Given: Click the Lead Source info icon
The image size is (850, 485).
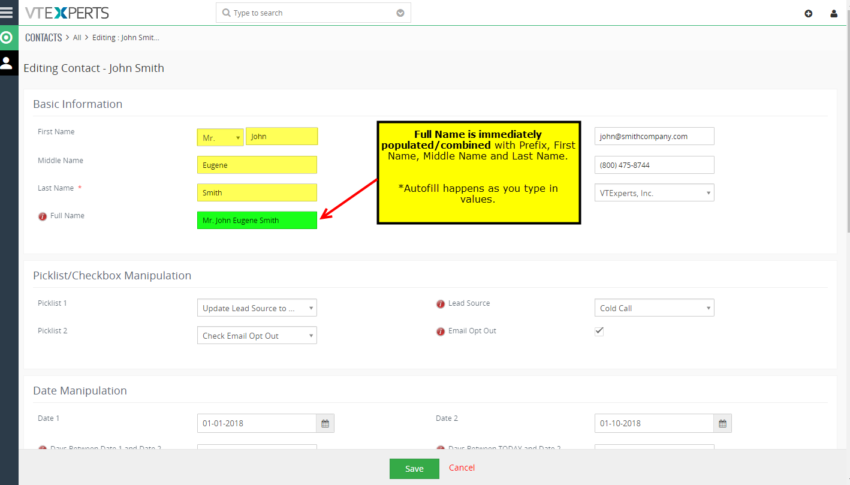Looking at the screenshot, I should tap(440, 304).
